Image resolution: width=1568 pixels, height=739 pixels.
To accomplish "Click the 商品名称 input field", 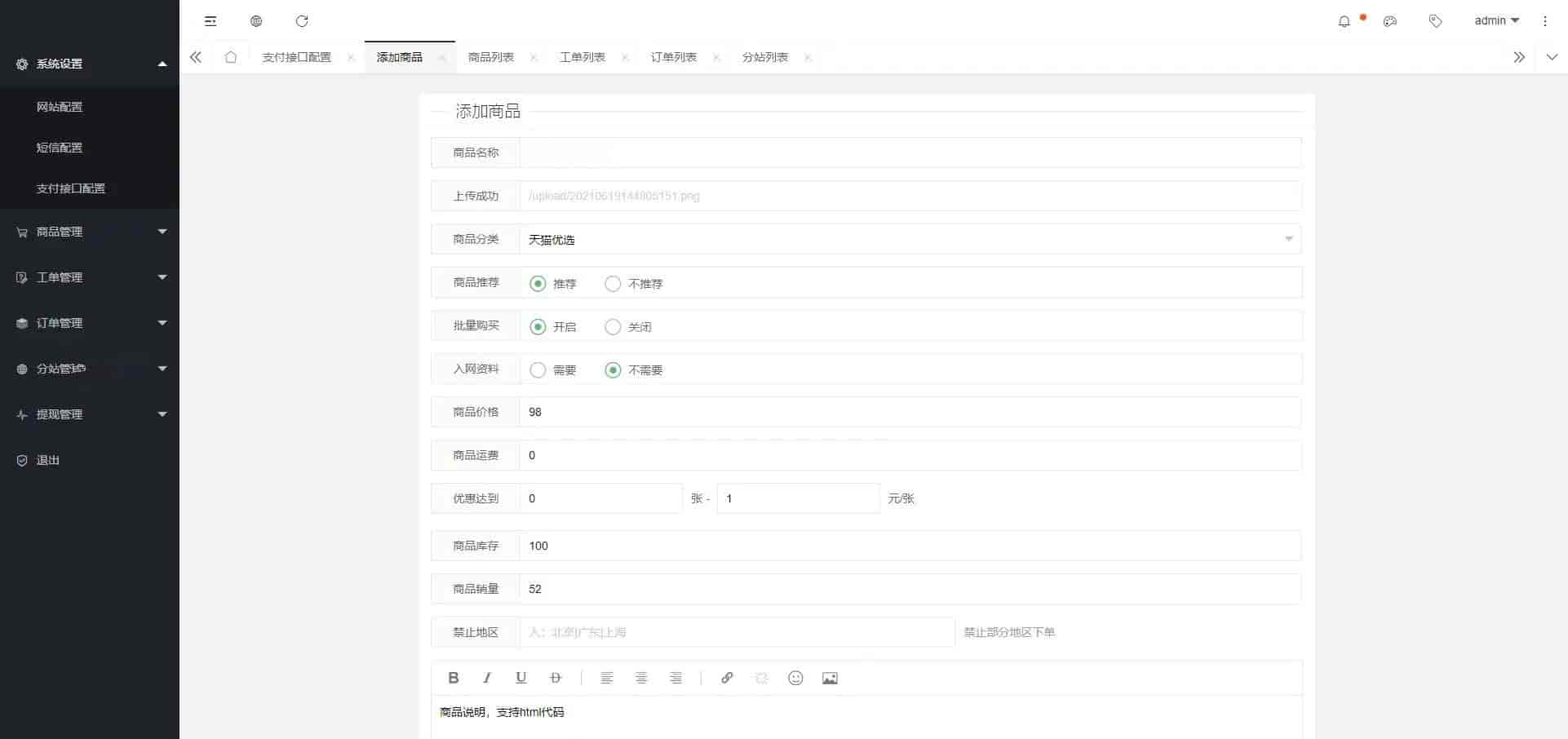I will [910, 153].
